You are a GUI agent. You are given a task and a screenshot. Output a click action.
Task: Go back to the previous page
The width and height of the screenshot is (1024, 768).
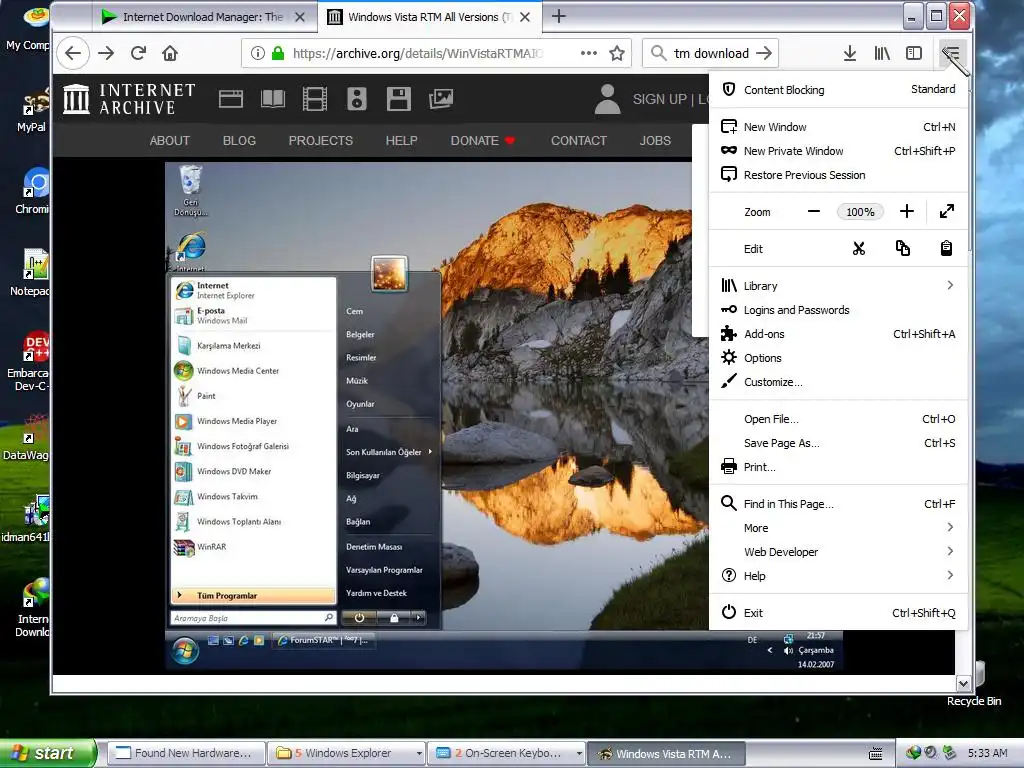(73, 53)
